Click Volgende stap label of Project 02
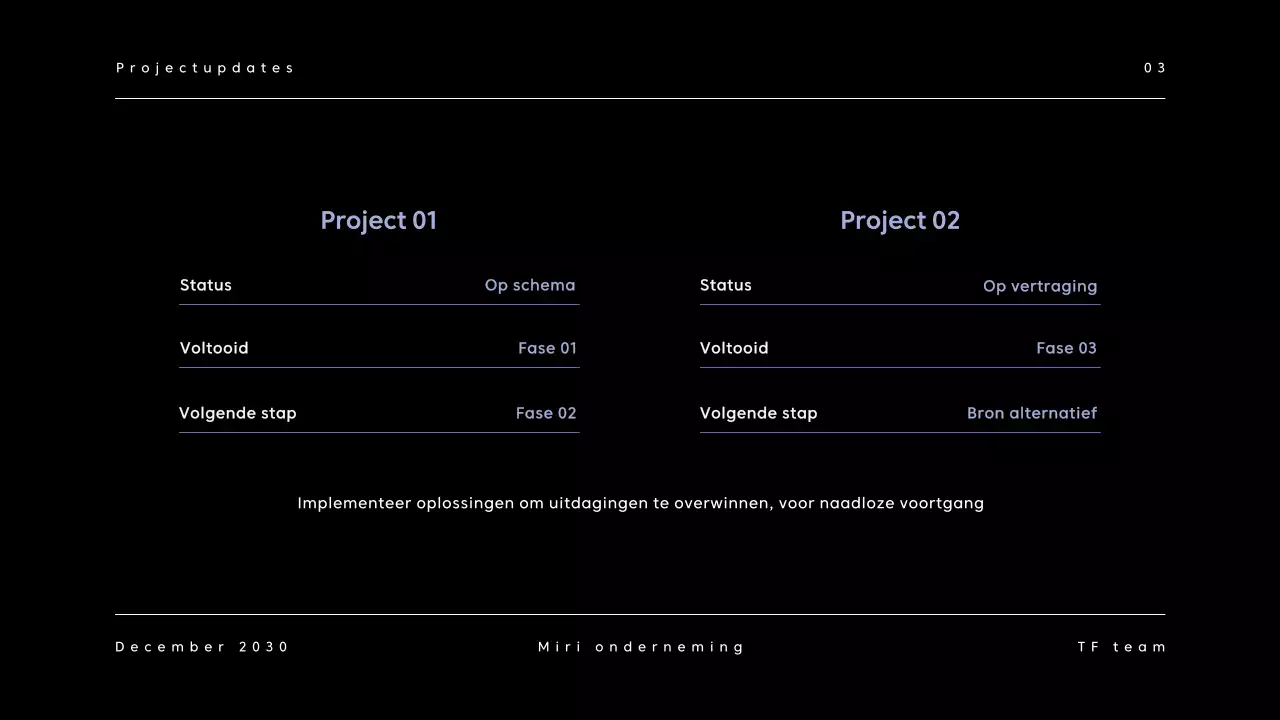The width and height of the screenshot is (1280, 720). tap(759, 413)
